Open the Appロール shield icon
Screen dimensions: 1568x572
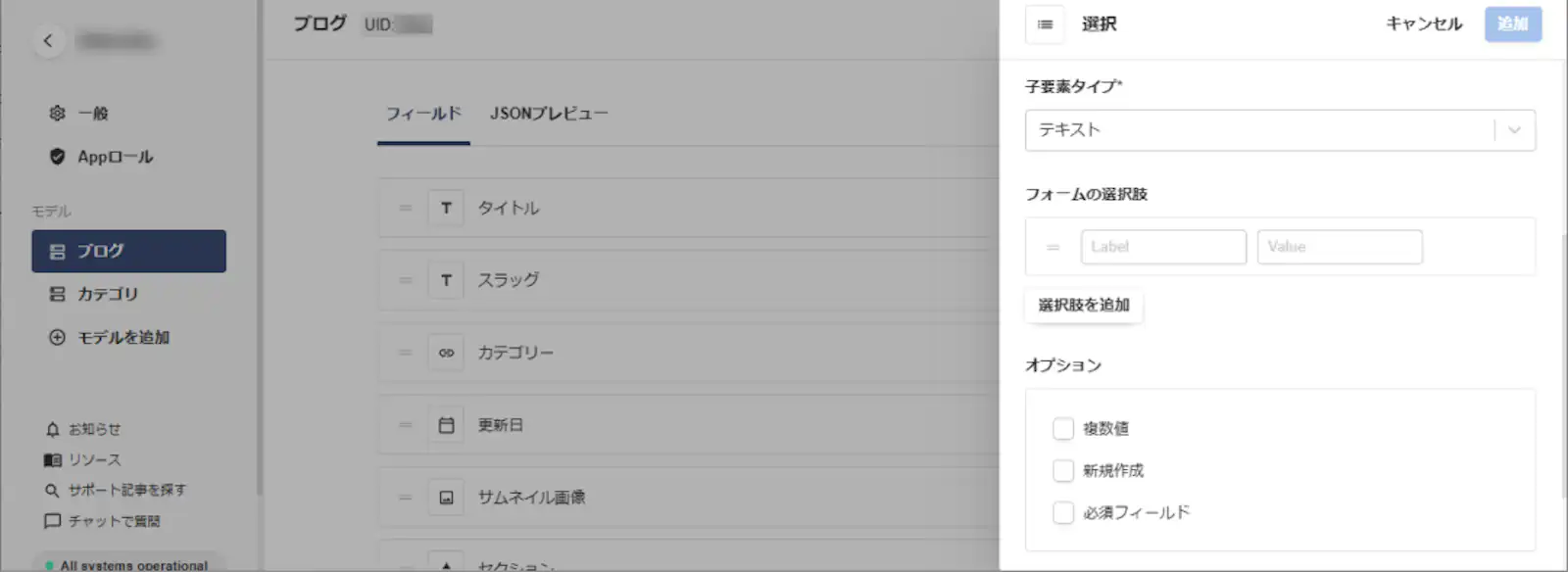tap(58, 157)
